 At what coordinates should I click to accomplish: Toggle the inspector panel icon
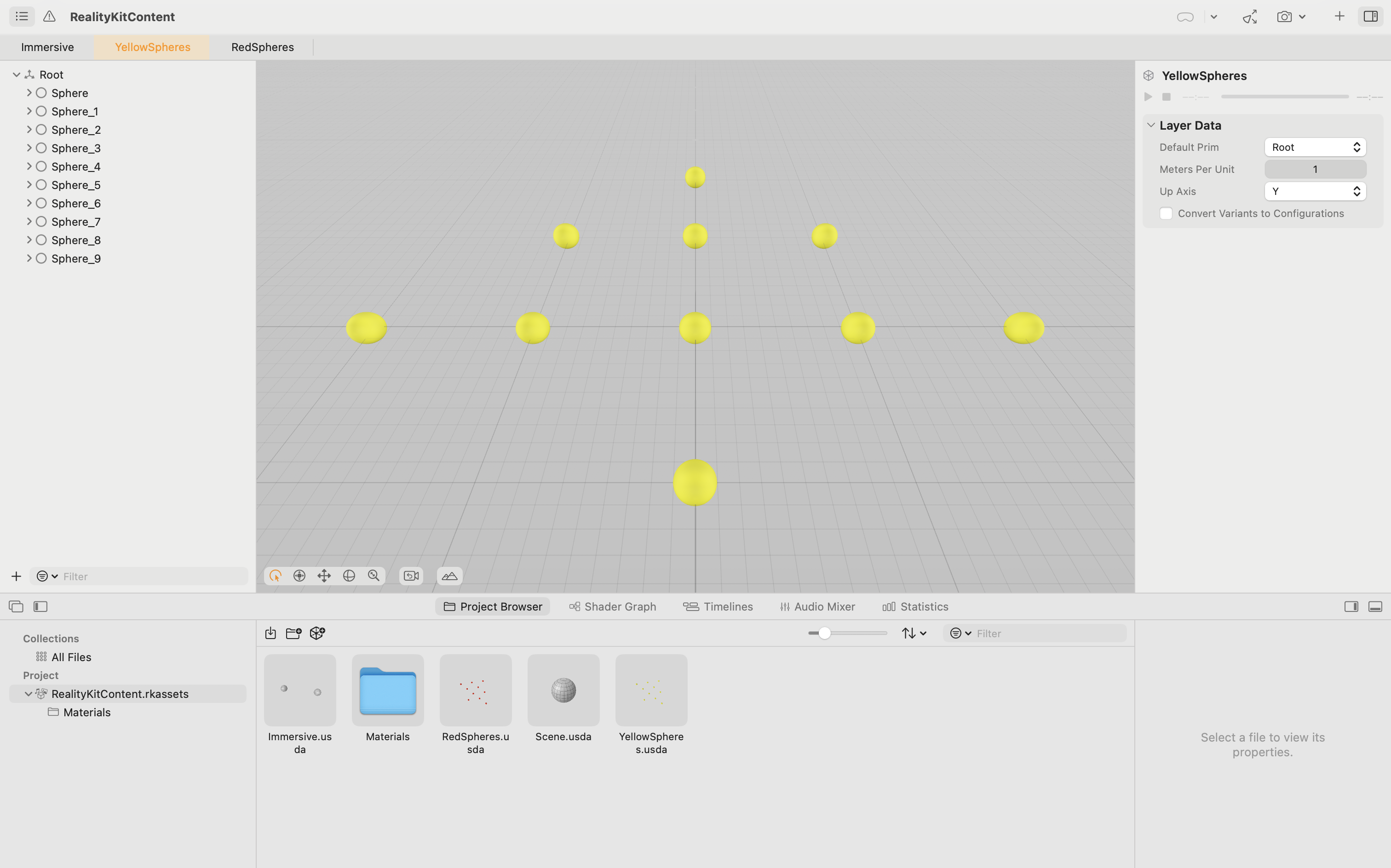(x=1370, y=17)
